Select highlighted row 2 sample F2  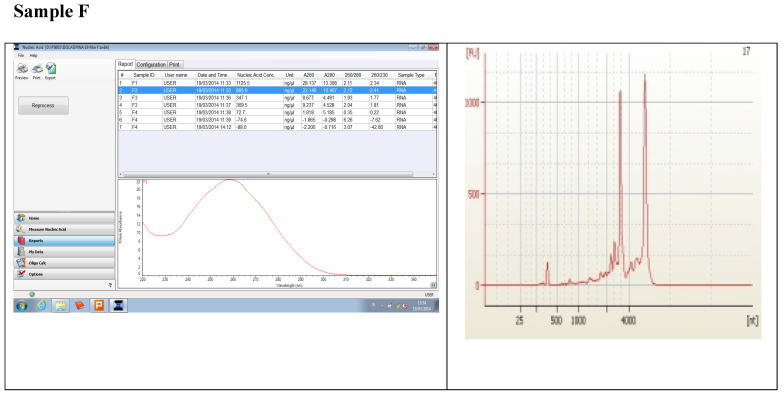277,90
